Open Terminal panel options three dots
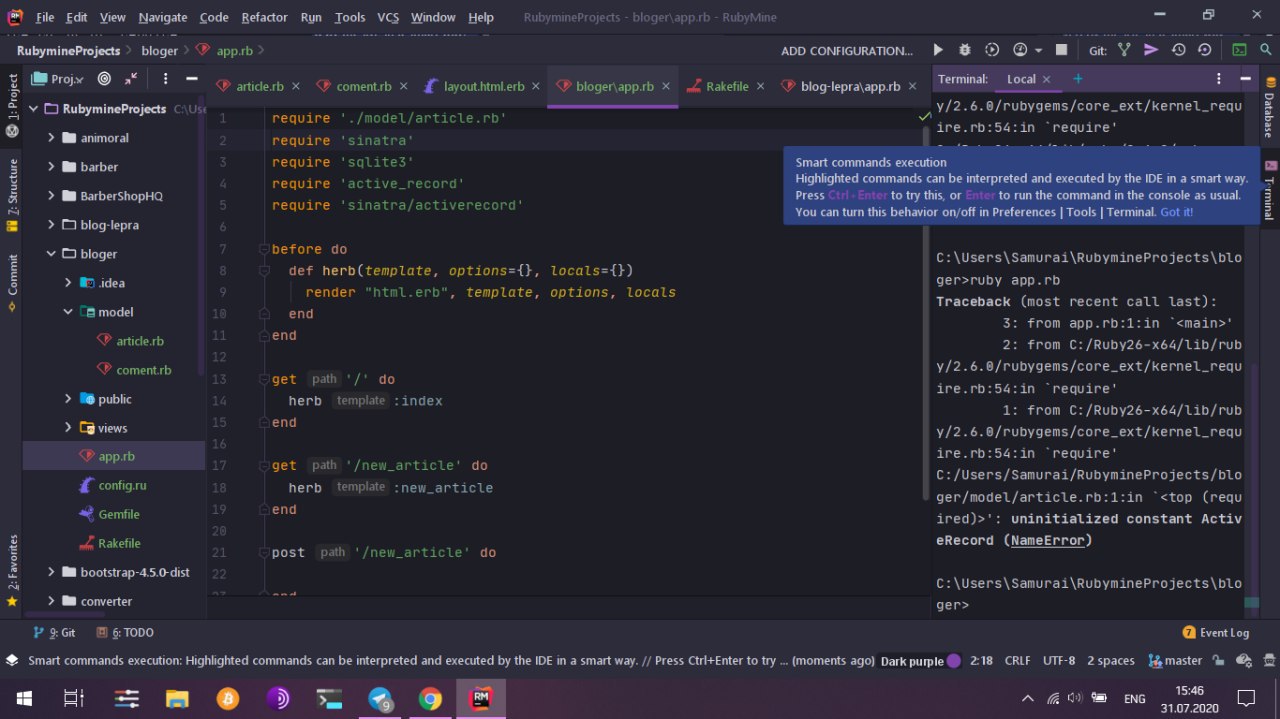 click(x=1218, y=79)
